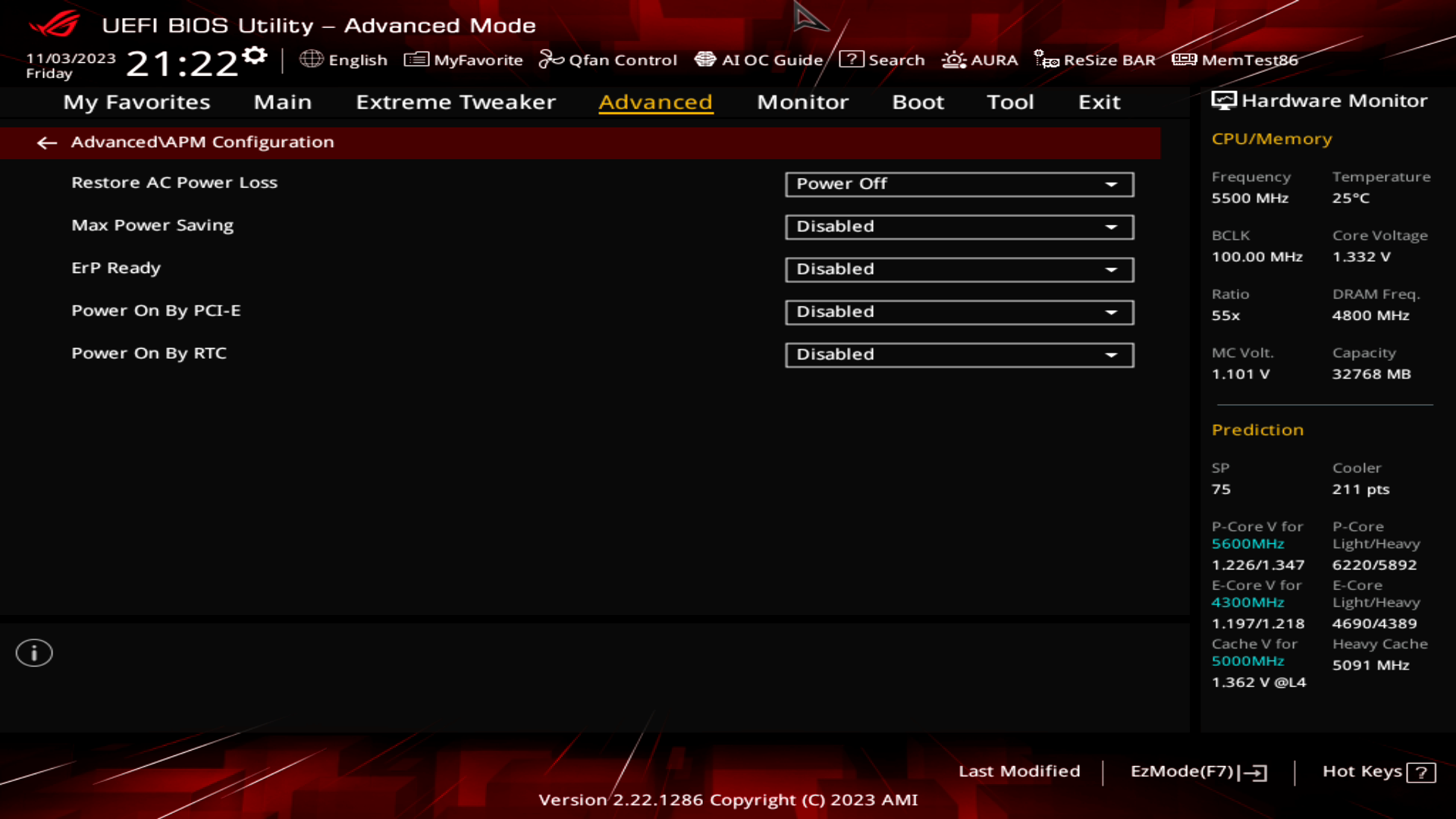Navigate to Extreme Tweaker tab
Viewport: 1456px width, 819px height.
pos(456,101)
